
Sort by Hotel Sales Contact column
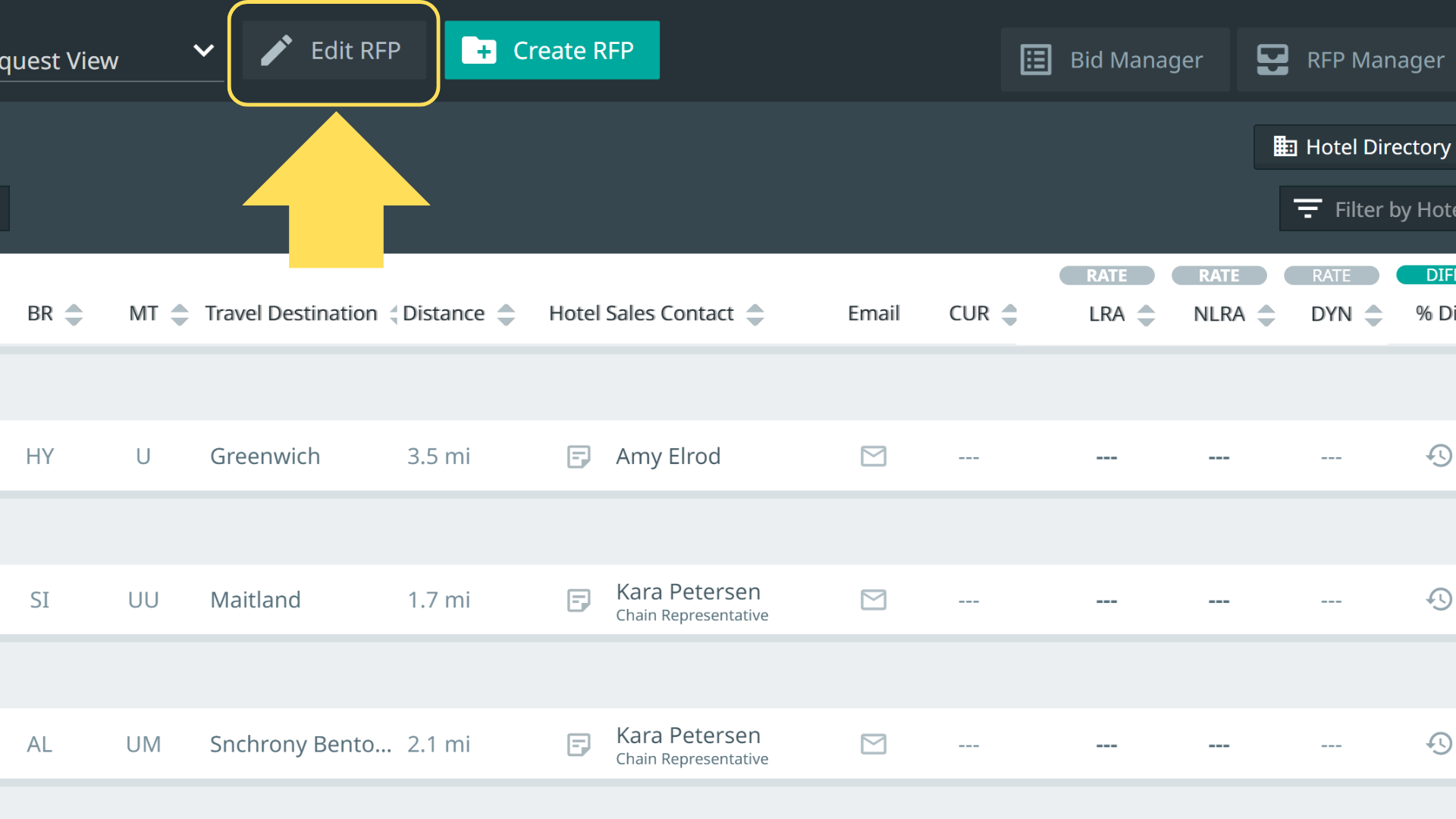[755, 314]
